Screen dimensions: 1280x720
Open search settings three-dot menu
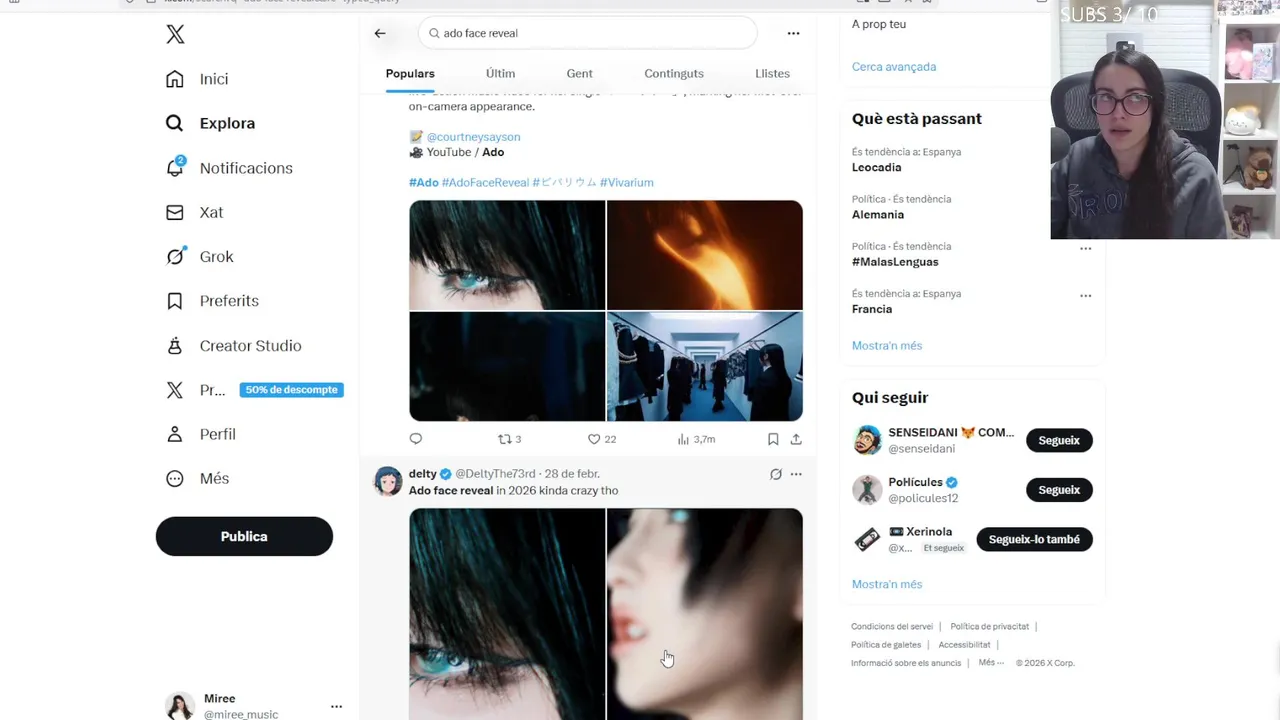pos(793,33)
